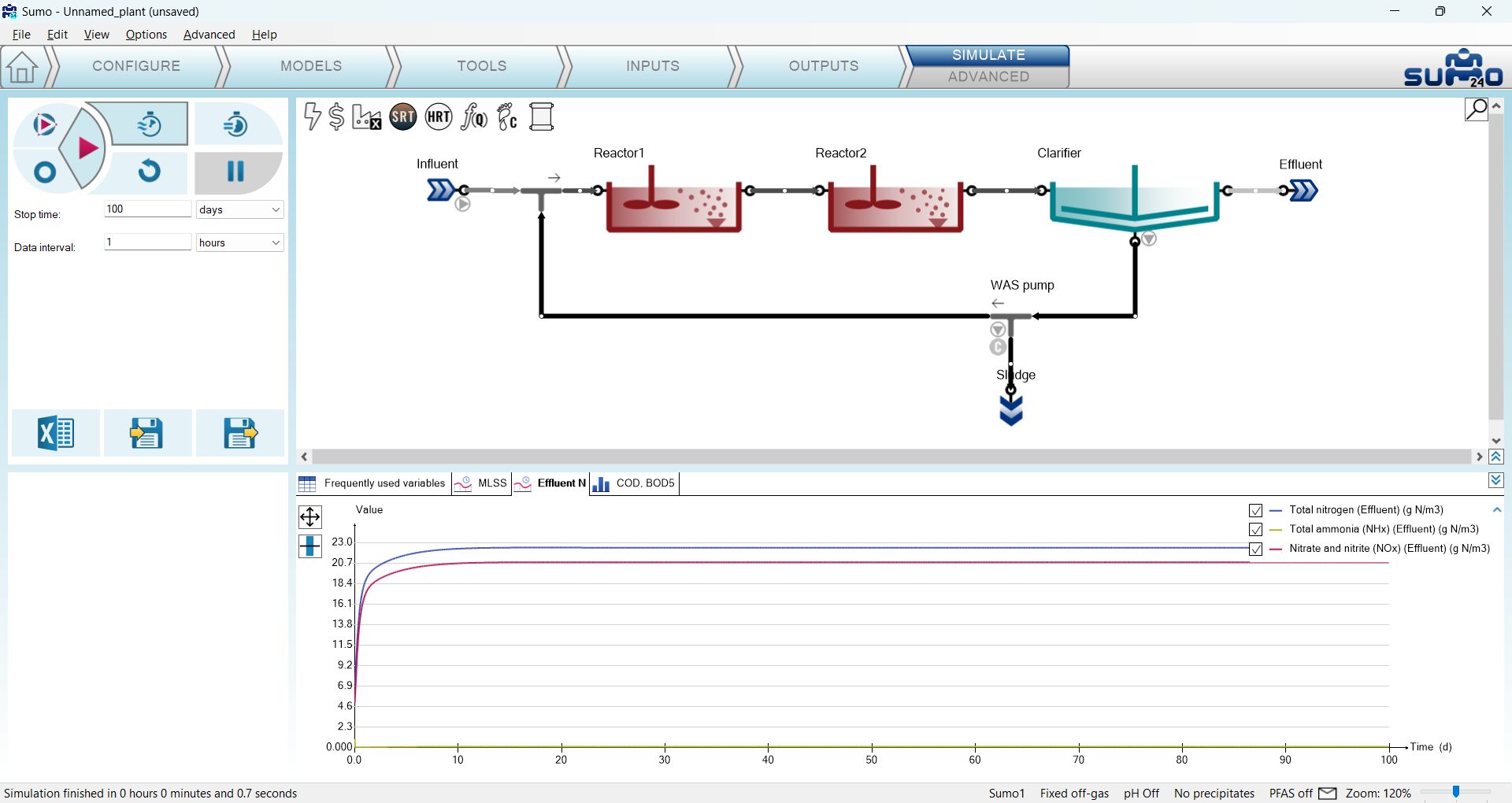1512x803 pixels.
Task: Open the magnifier search icon
Action: [1476, 109]
